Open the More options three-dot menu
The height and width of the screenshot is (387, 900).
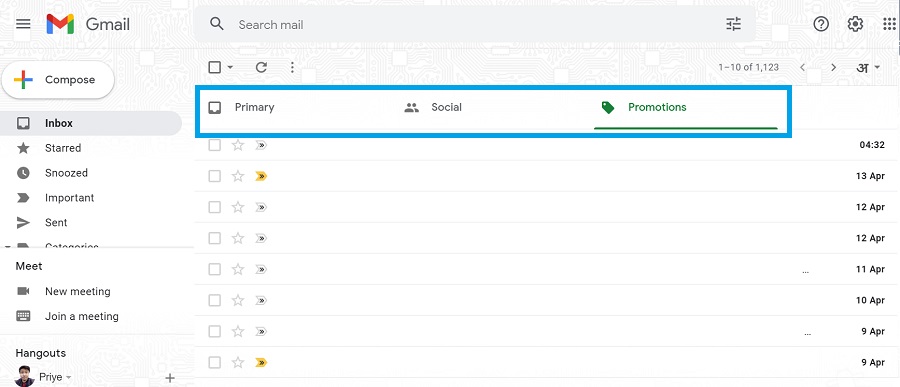(x=292, y=68)
